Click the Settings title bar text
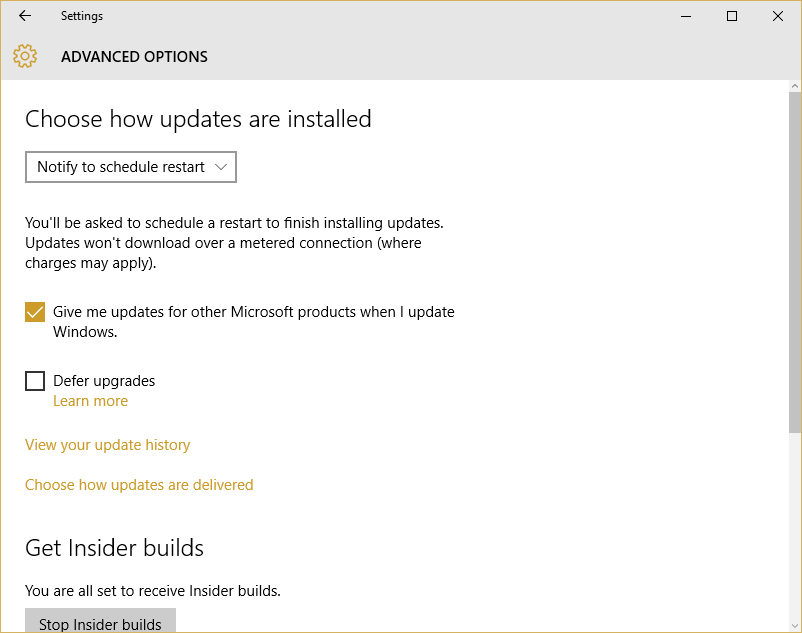Viewport: 802px width, 633px height. [81, 16]
